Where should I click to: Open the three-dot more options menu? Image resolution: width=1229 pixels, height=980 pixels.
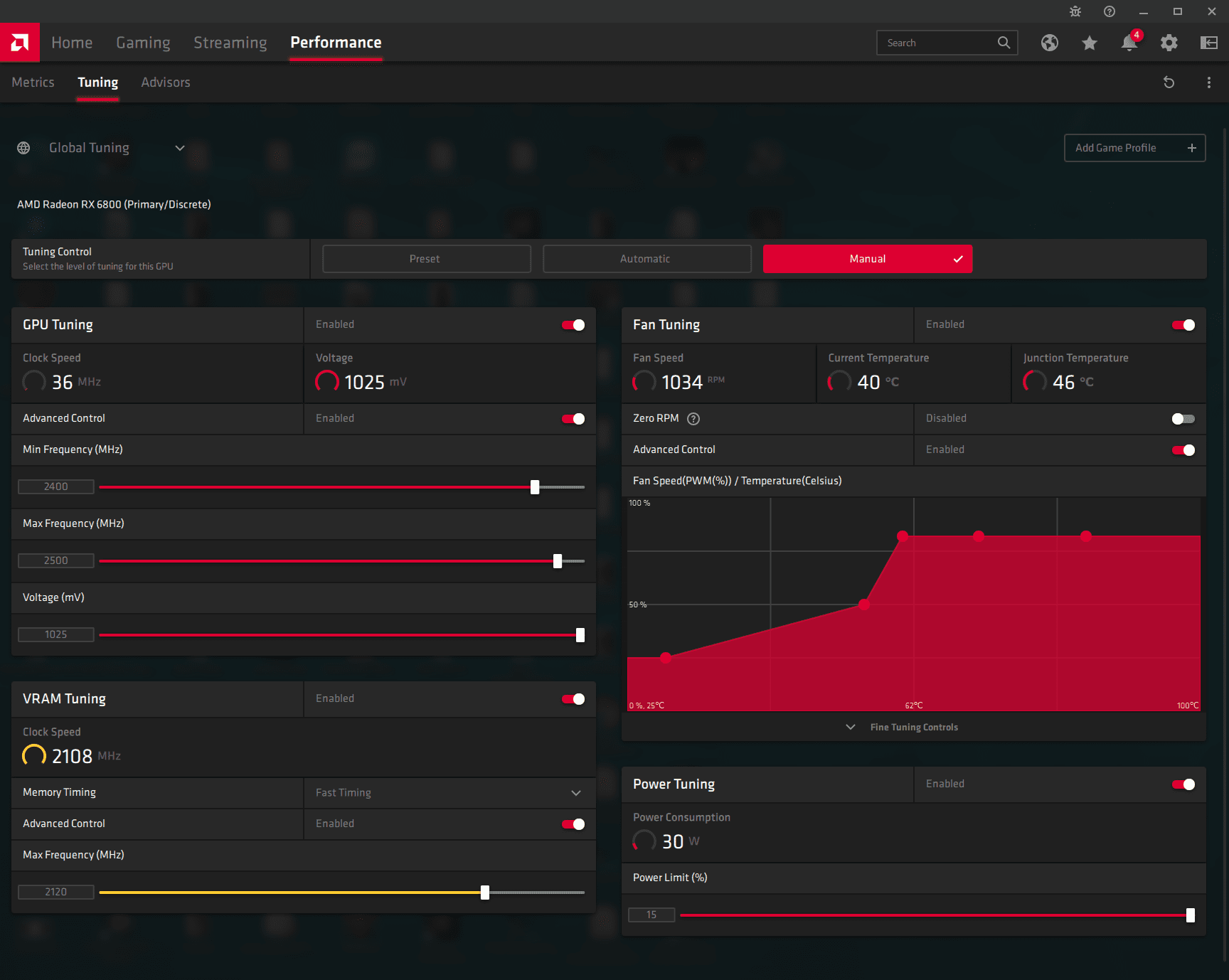point(1209,82)
